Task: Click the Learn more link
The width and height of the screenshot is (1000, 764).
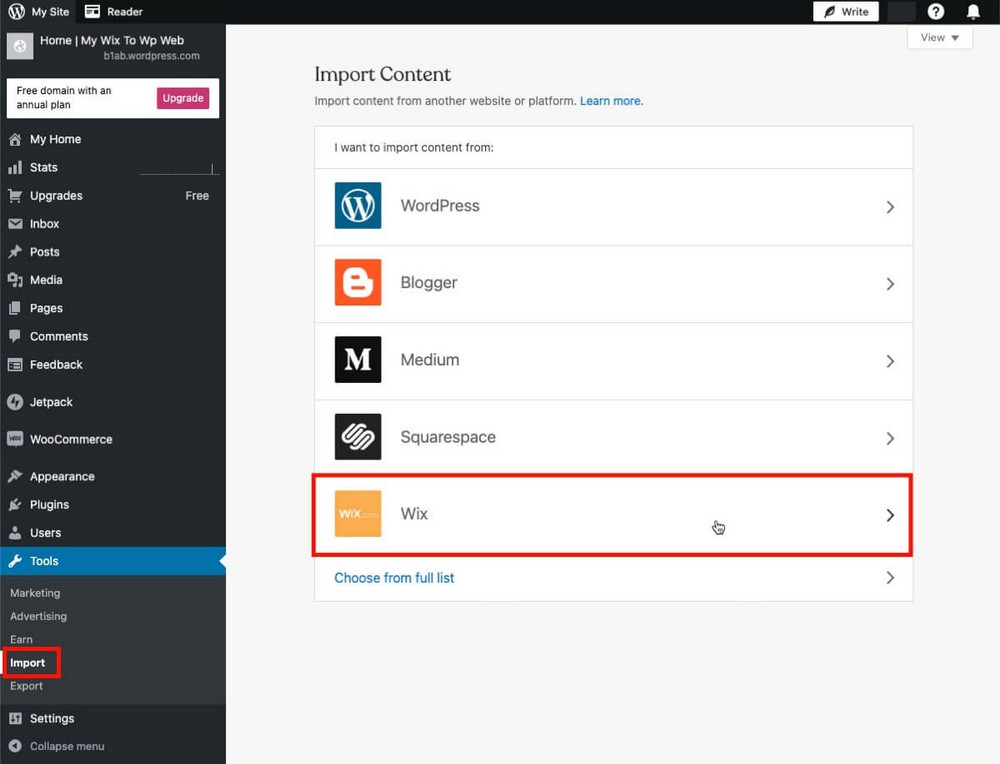Action: 610,101
